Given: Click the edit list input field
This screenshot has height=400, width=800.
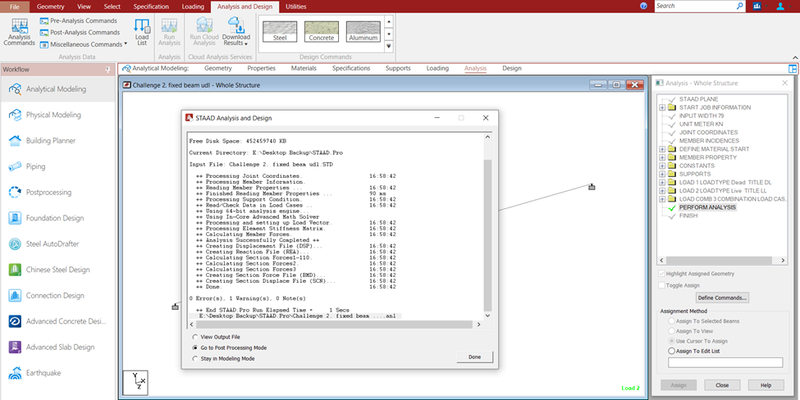Looking at the screenshot, I should tap(725, 362).
